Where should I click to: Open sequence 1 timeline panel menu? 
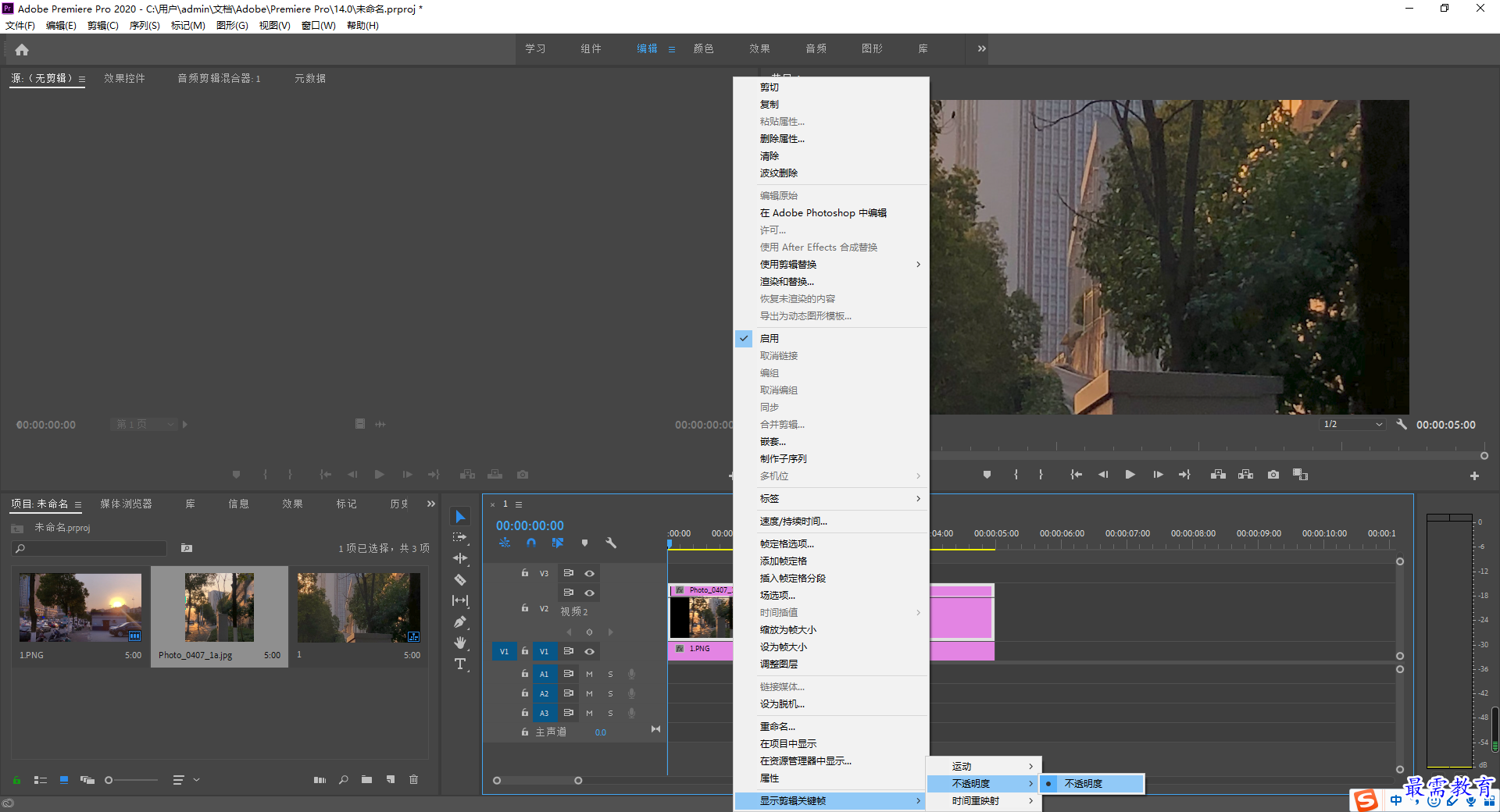[518, 504]
